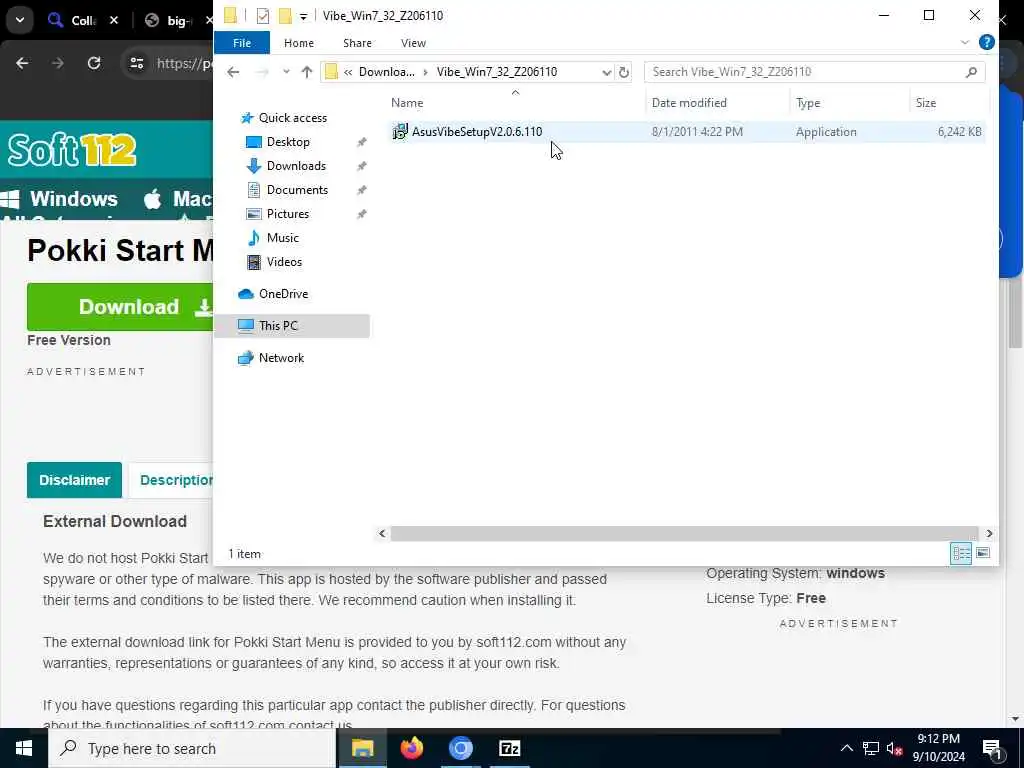Open Desktop in navigation pane
The height and width of the screenshot is (768, 1024).
click(x=288, y=142)
